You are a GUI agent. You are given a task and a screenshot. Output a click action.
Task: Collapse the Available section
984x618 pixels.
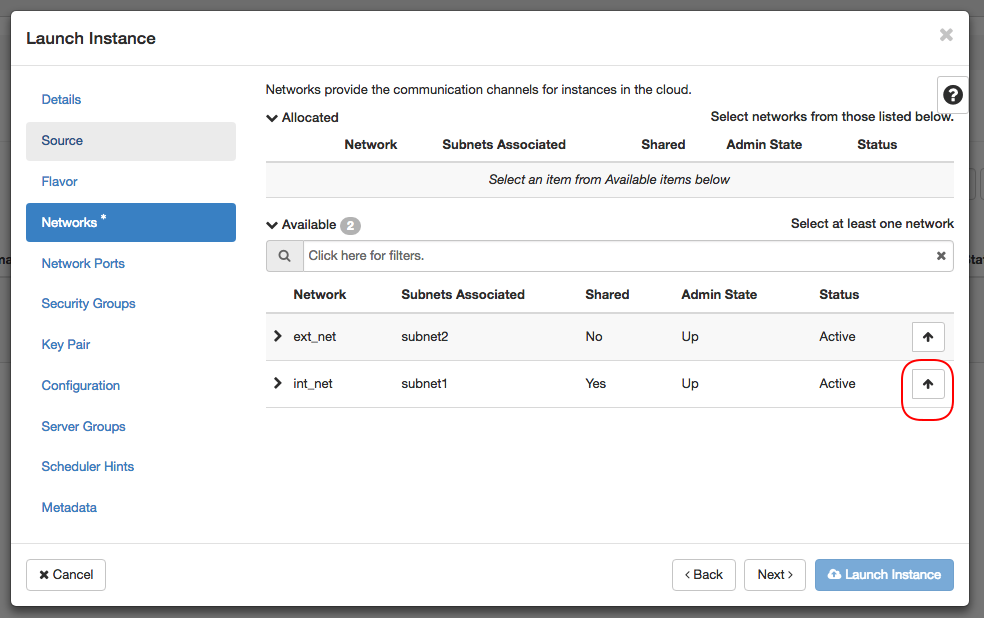[272, 225]
